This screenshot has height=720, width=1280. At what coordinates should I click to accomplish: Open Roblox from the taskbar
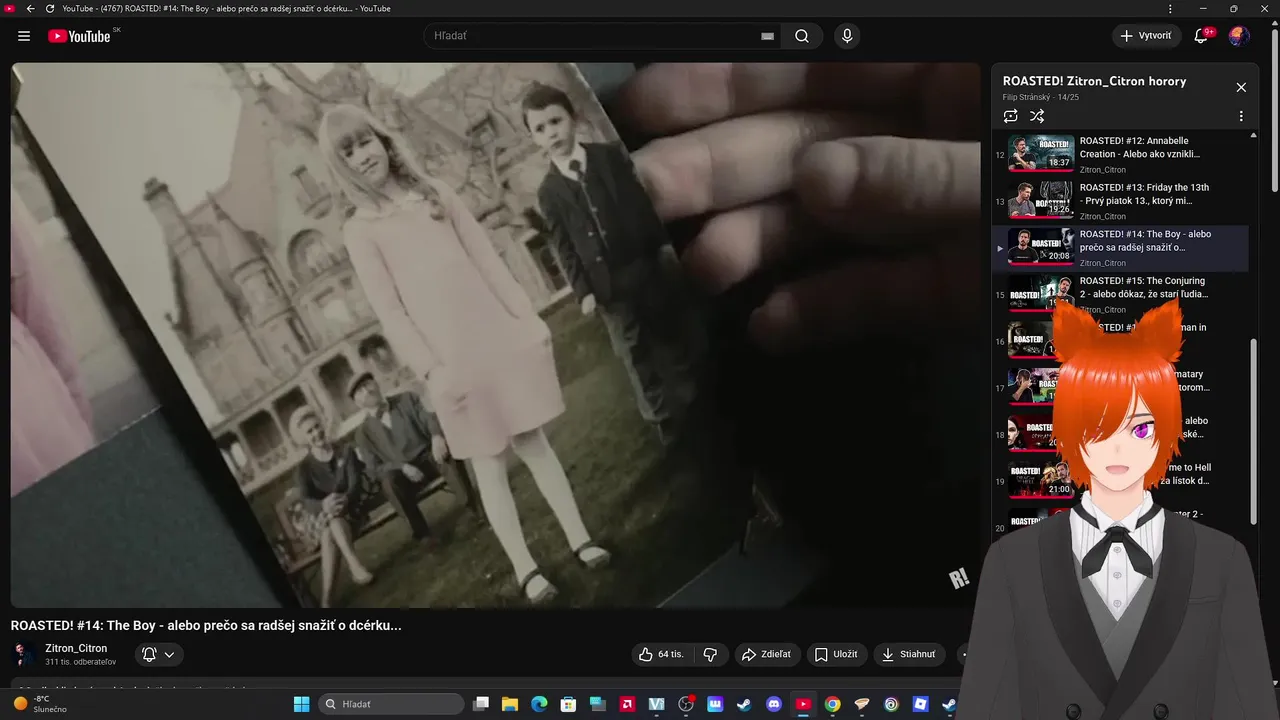(x=920, y=704)
